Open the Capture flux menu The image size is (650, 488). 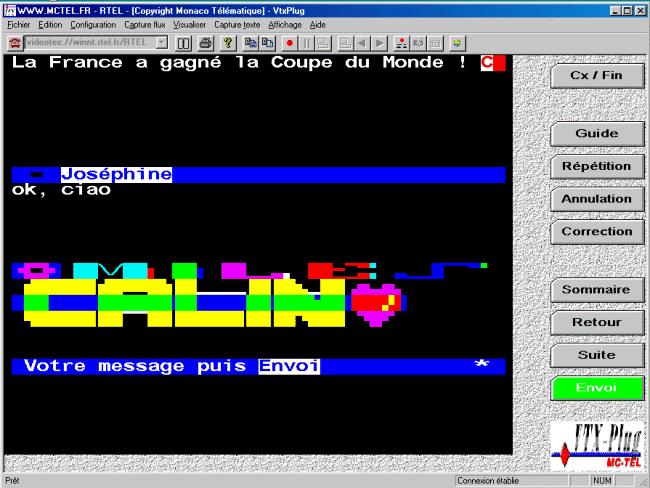145,25
